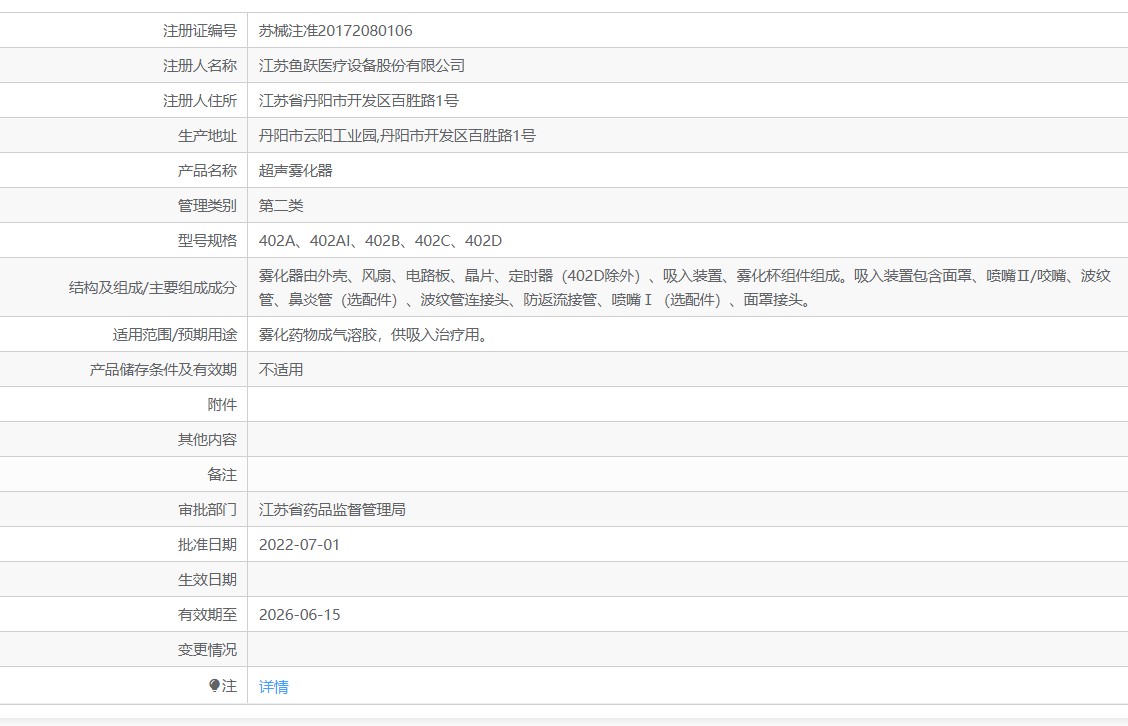Click the 生产地址 label

(x=207, y=135)
